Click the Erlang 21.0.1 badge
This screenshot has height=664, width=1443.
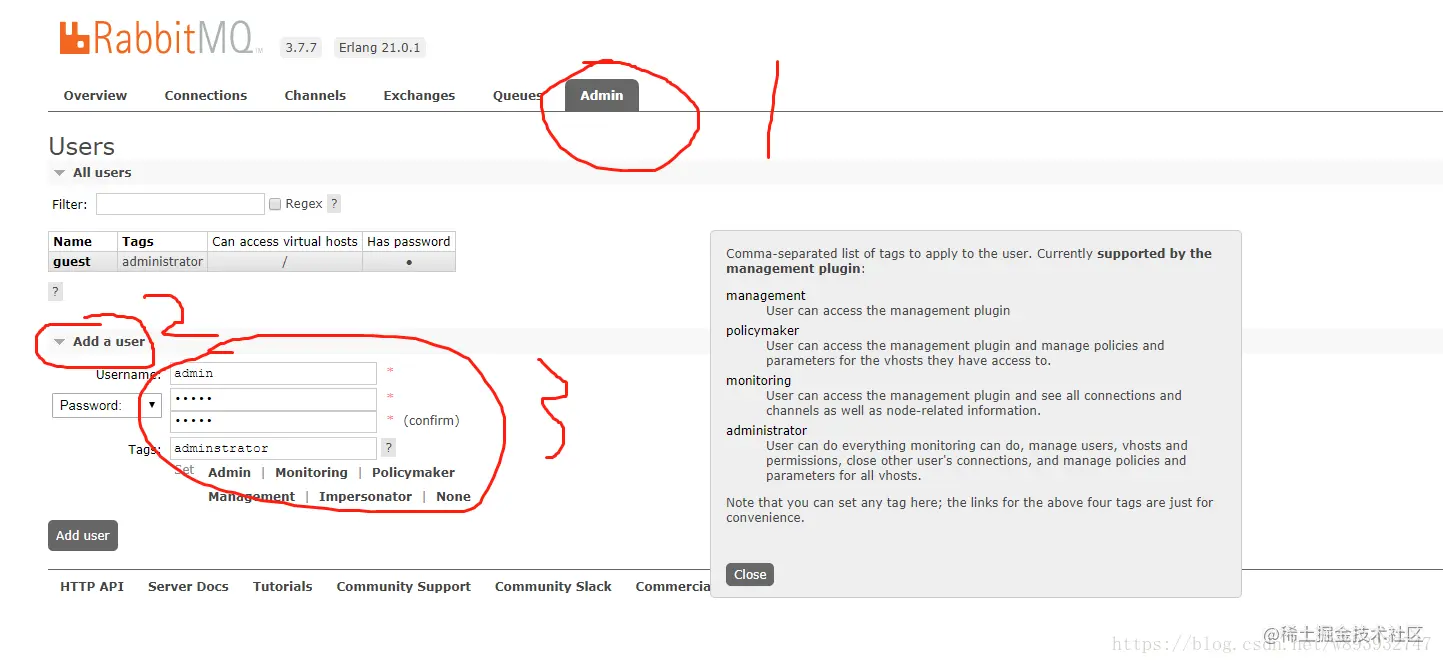click(380, 47)
